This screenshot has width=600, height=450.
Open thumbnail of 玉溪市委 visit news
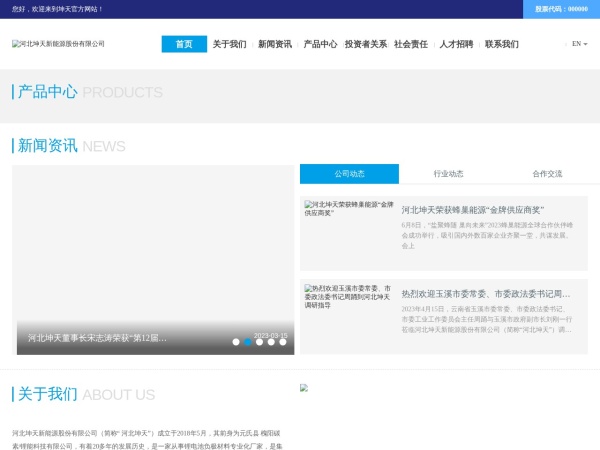[347, 297]
